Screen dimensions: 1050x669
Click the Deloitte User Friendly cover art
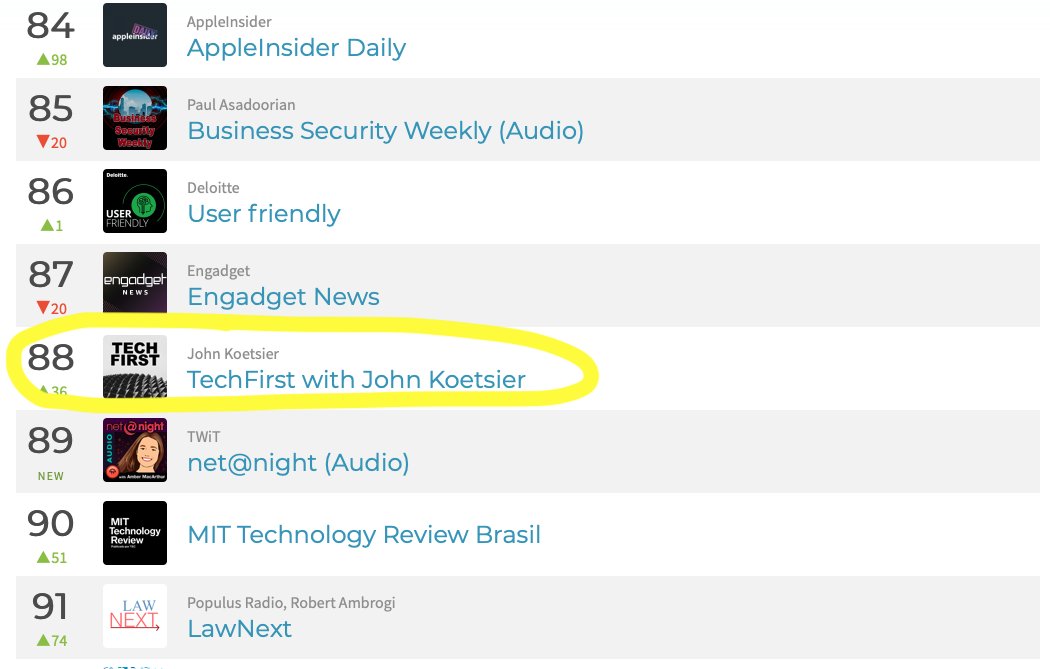tap(135, 201)
